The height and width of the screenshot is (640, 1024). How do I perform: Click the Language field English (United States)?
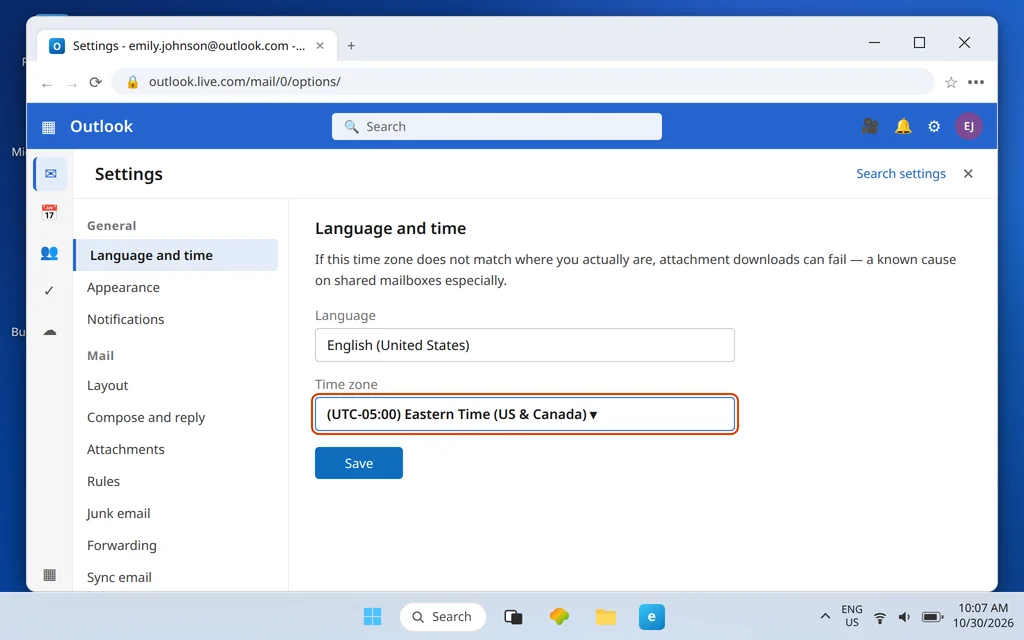pos(524,345)
